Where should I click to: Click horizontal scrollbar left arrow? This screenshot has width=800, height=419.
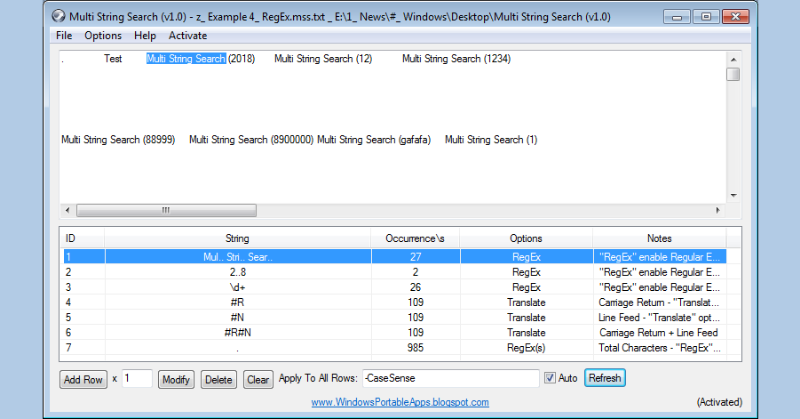67,210
